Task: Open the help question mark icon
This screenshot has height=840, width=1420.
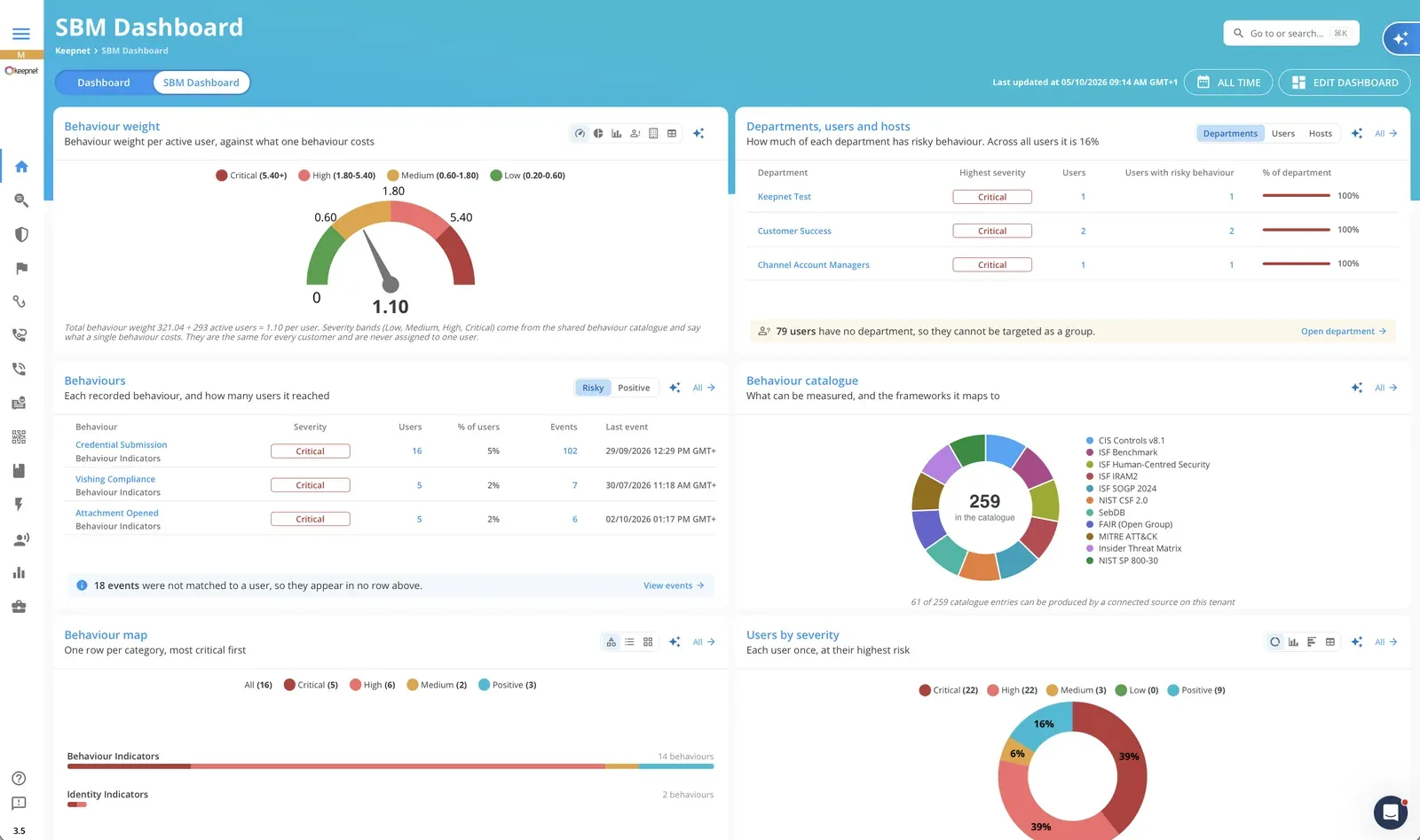Action: pos(19,778)
